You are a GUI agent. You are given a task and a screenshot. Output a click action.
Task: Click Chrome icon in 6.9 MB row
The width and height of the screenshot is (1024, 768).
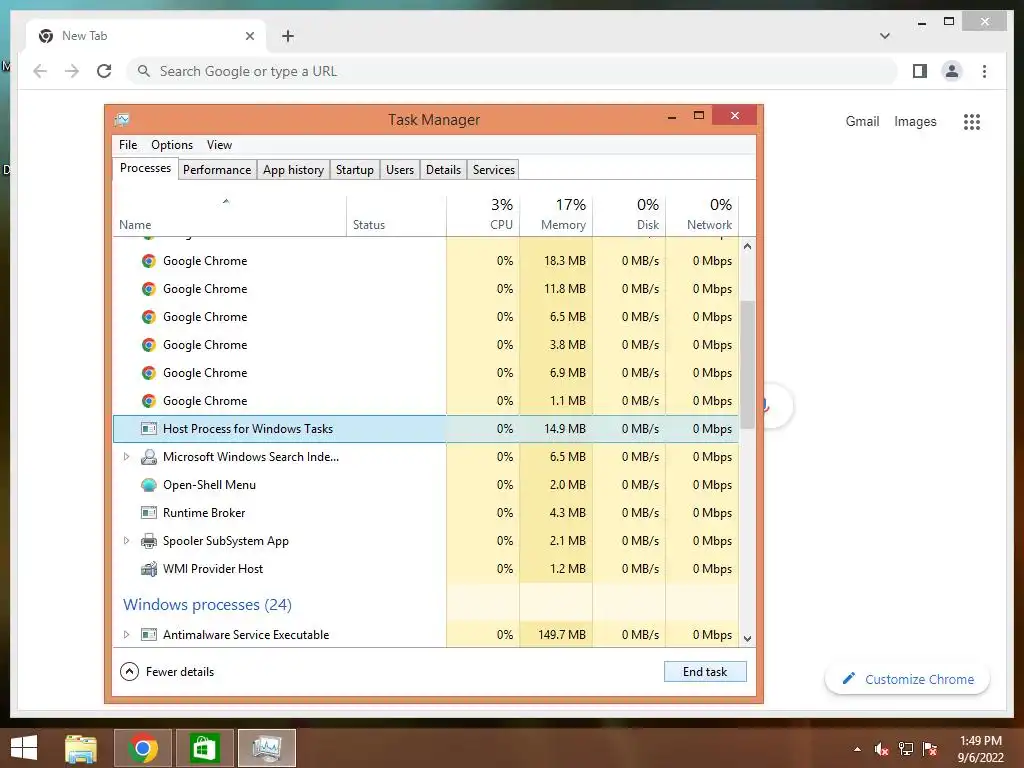[149, 373]
